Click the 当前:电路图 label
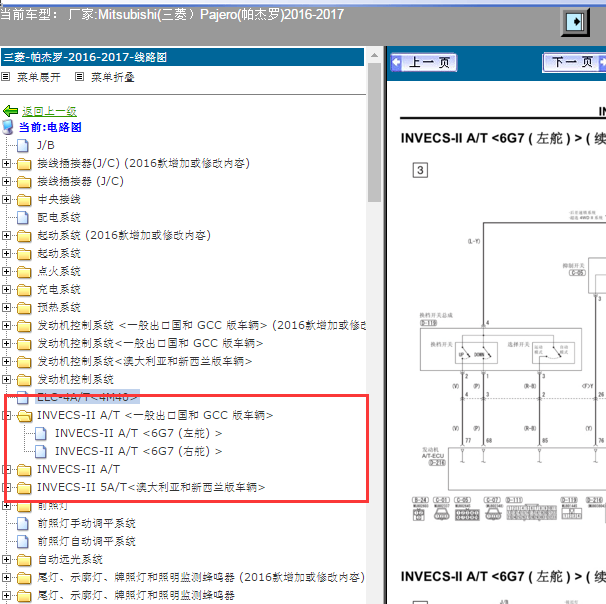 pos(50,127)
